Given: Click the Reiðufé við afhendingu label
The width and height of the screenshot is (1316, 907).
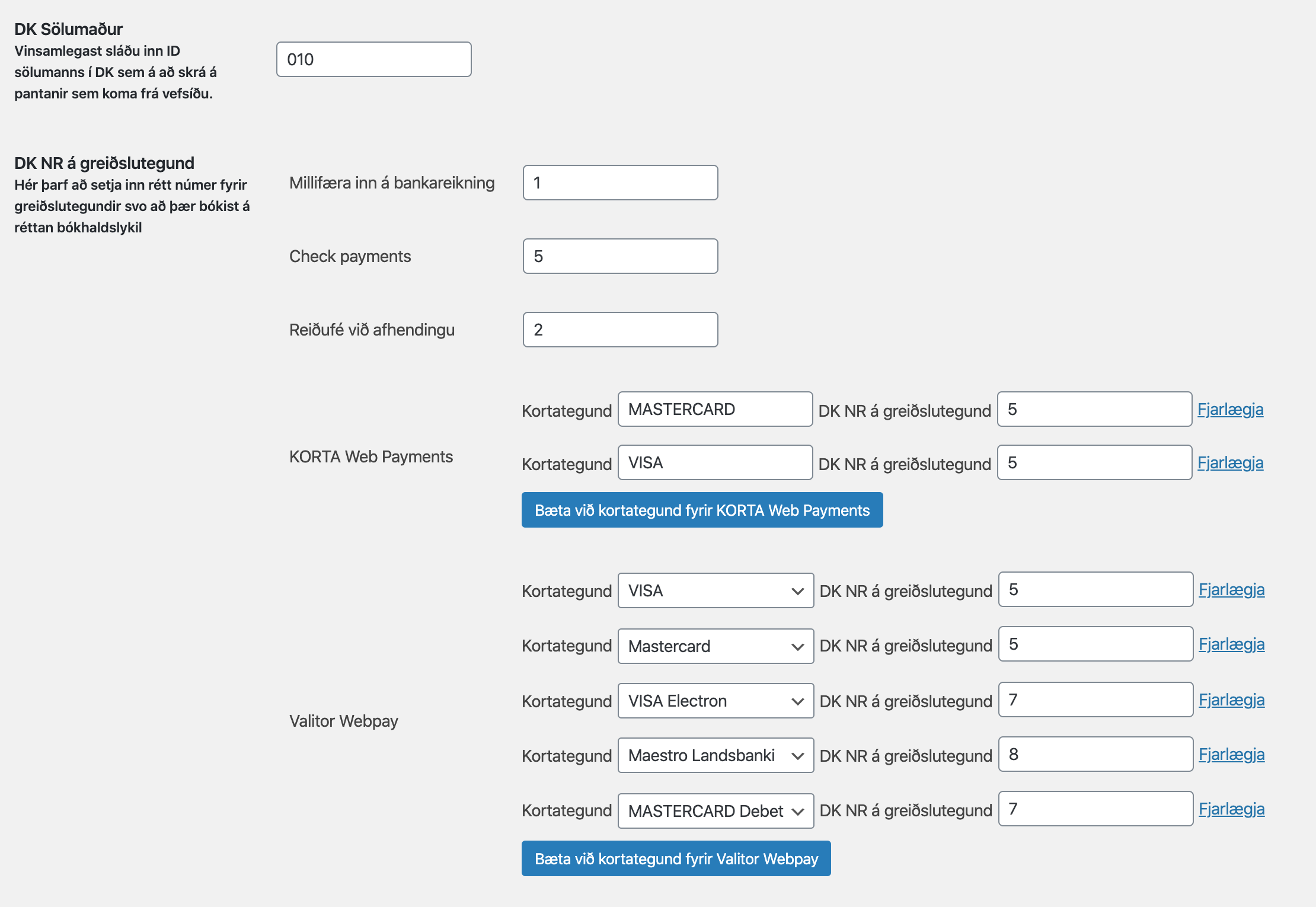Looking at the screenshot, I should click(372, 330).
